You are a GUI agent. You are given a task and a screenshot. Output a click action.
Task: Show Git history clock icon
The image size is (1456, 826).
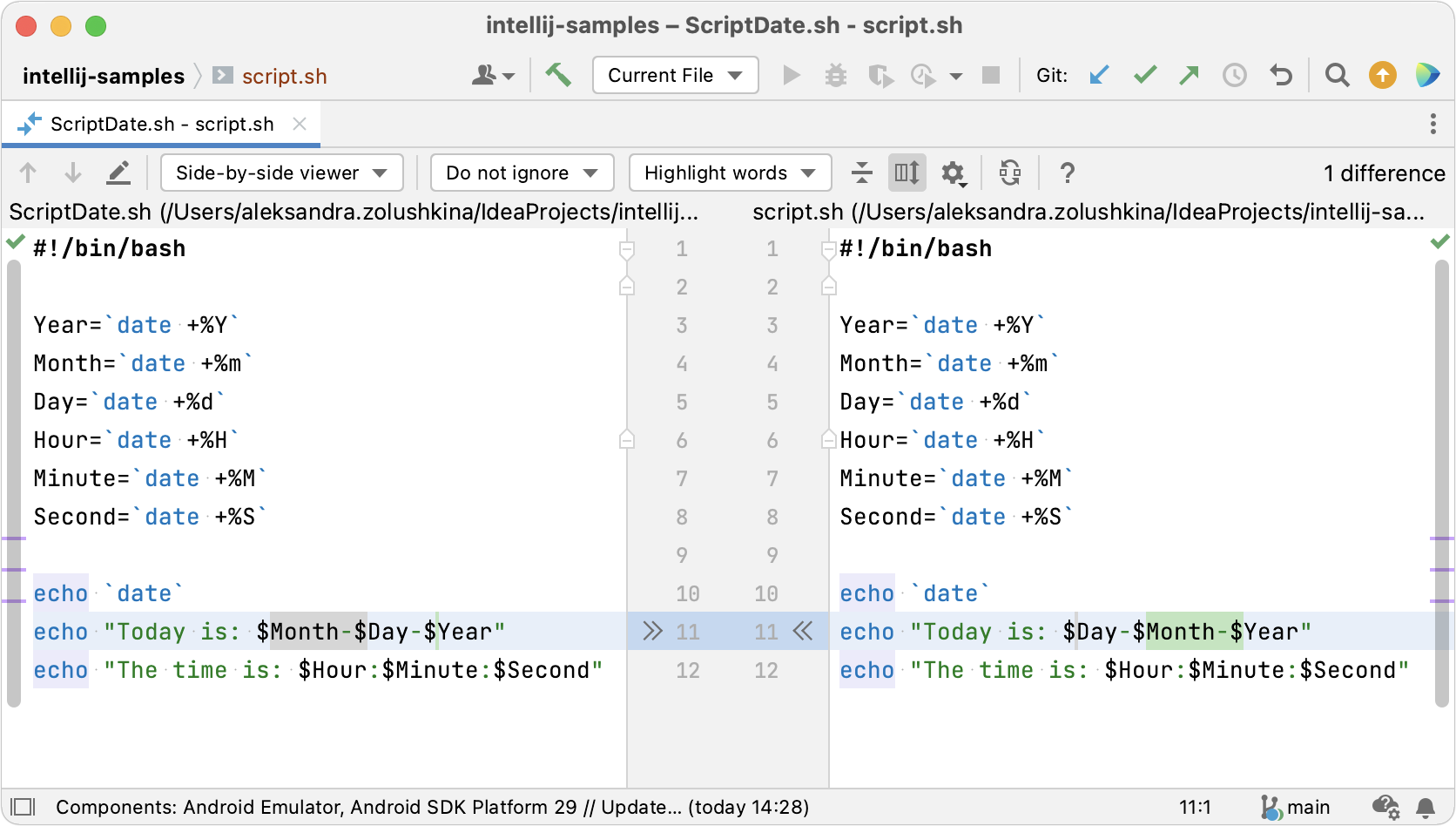(1235, 76)
